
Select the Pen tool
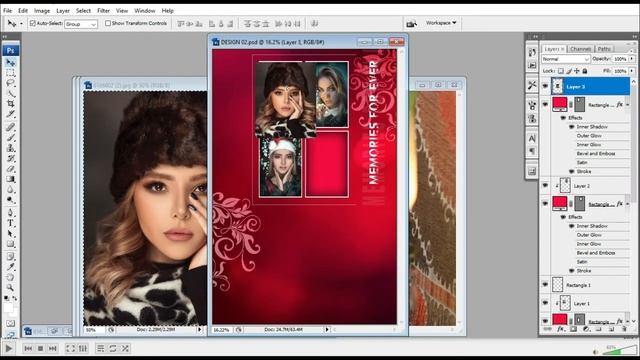(11, 213)
